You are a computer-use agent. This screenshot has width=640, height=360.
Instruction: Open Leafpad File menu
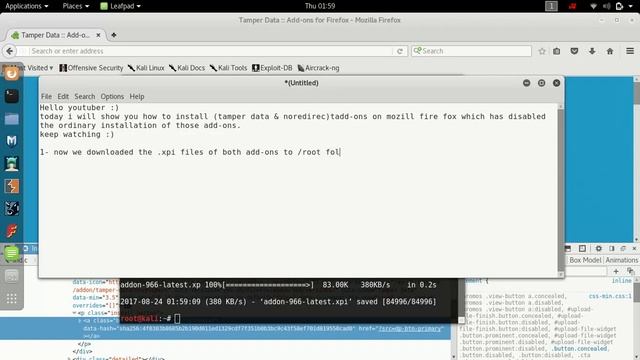46,96
